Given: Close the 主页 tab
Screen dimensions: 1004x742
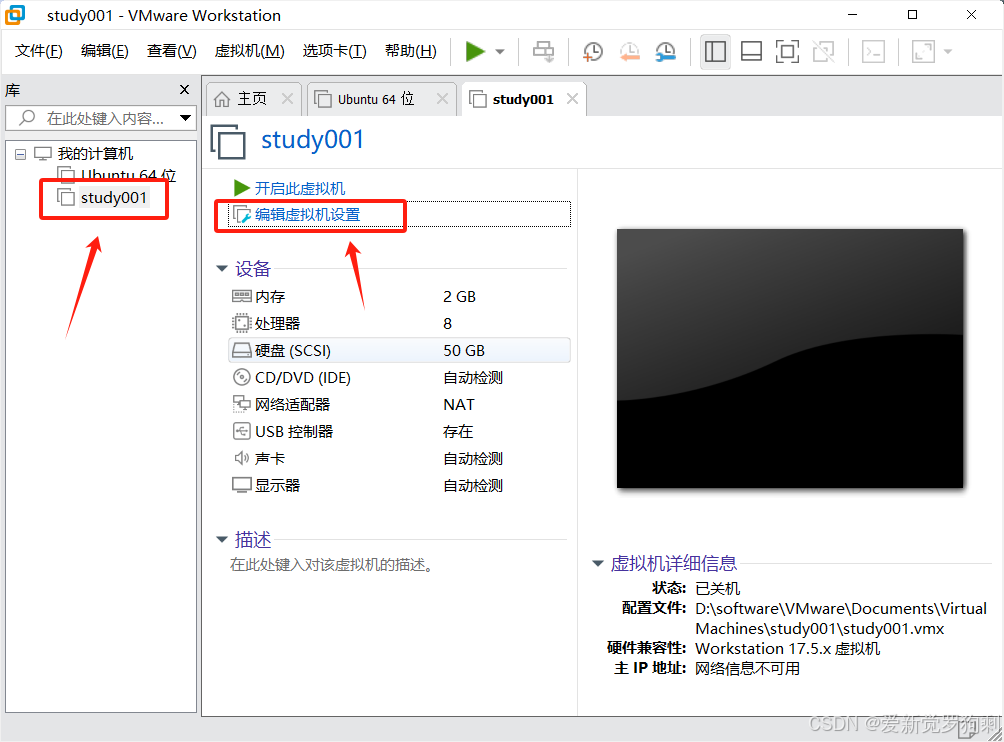Looking at the screenshot, I should pos(287,99).
